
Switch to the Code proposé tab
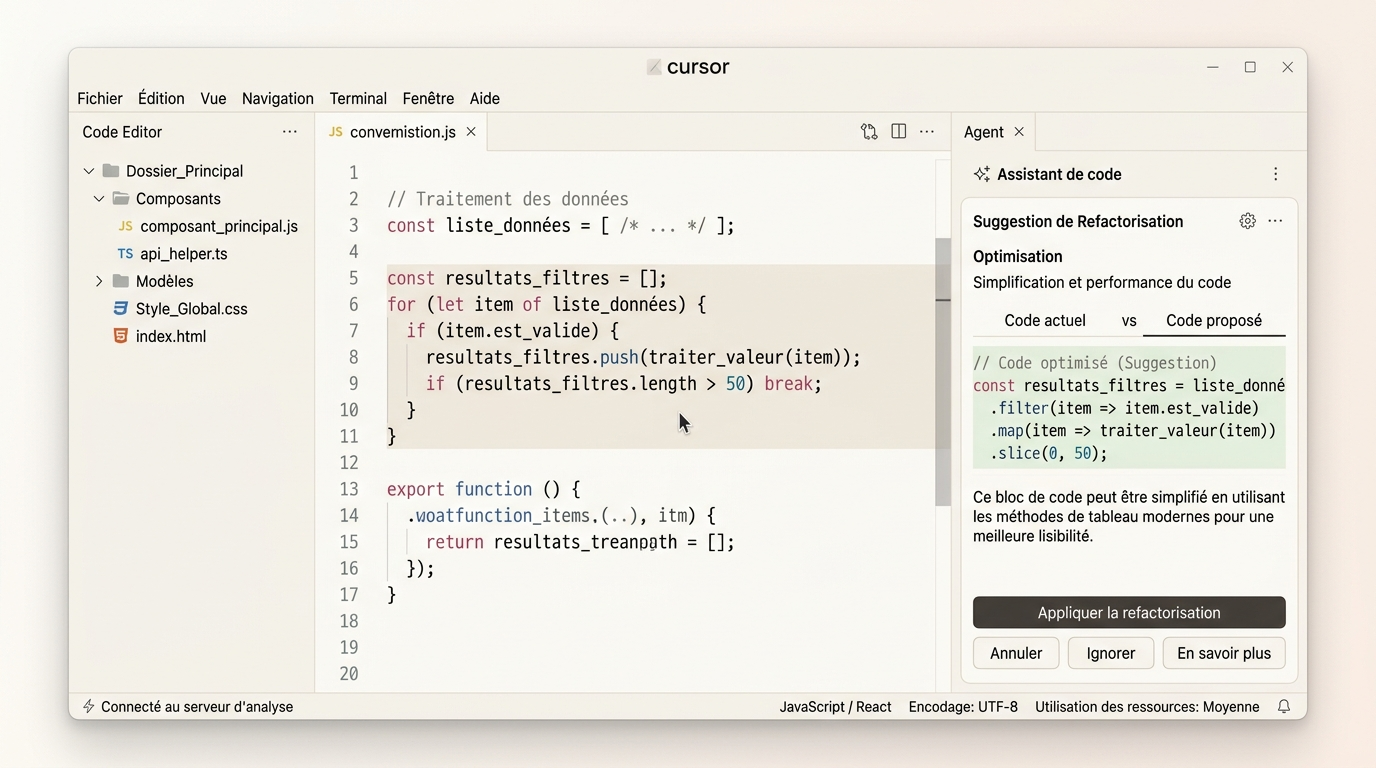click(x=1214, y=321)
